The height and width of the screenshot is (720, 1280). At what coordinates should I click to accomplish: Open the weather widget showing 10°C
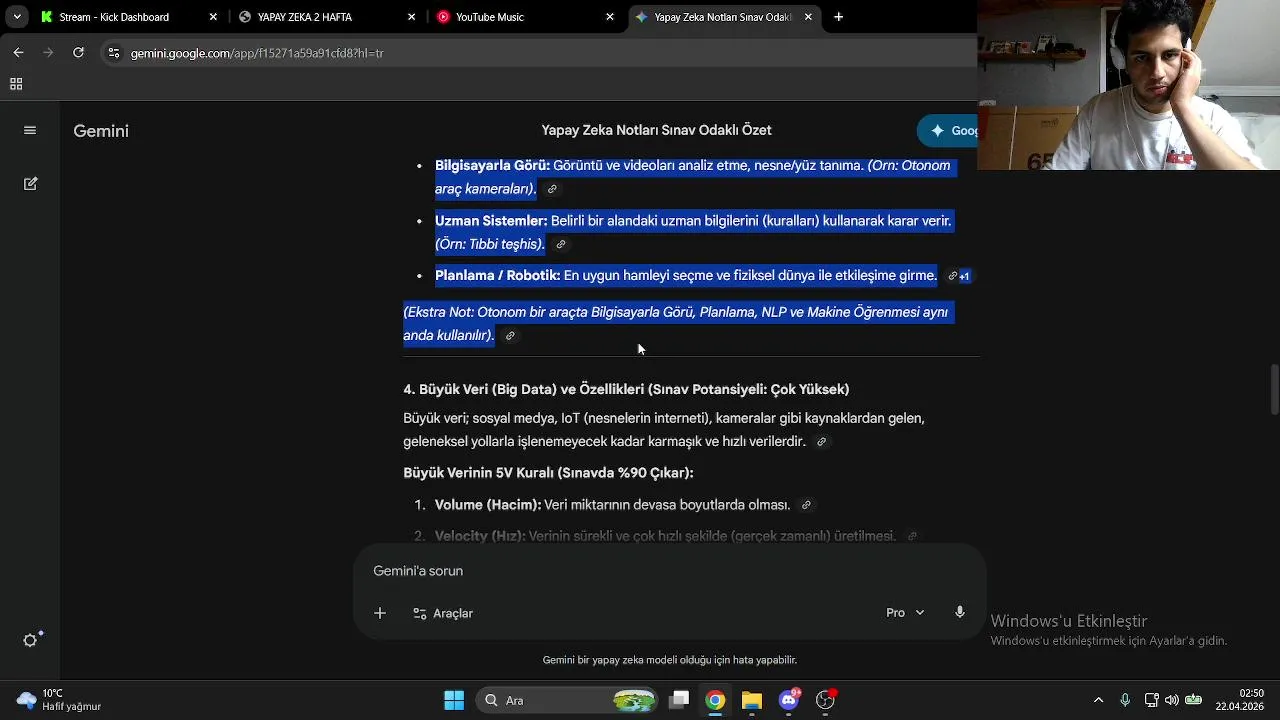(60, 700)
